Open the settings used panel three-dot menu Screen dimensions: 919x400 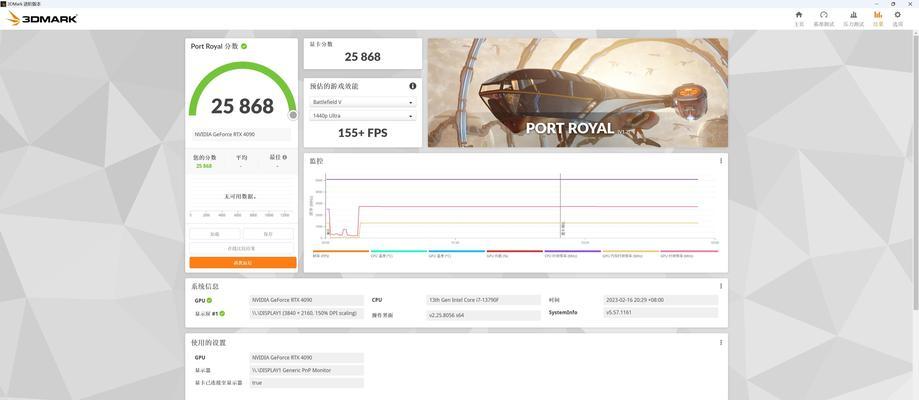[721, 343]
